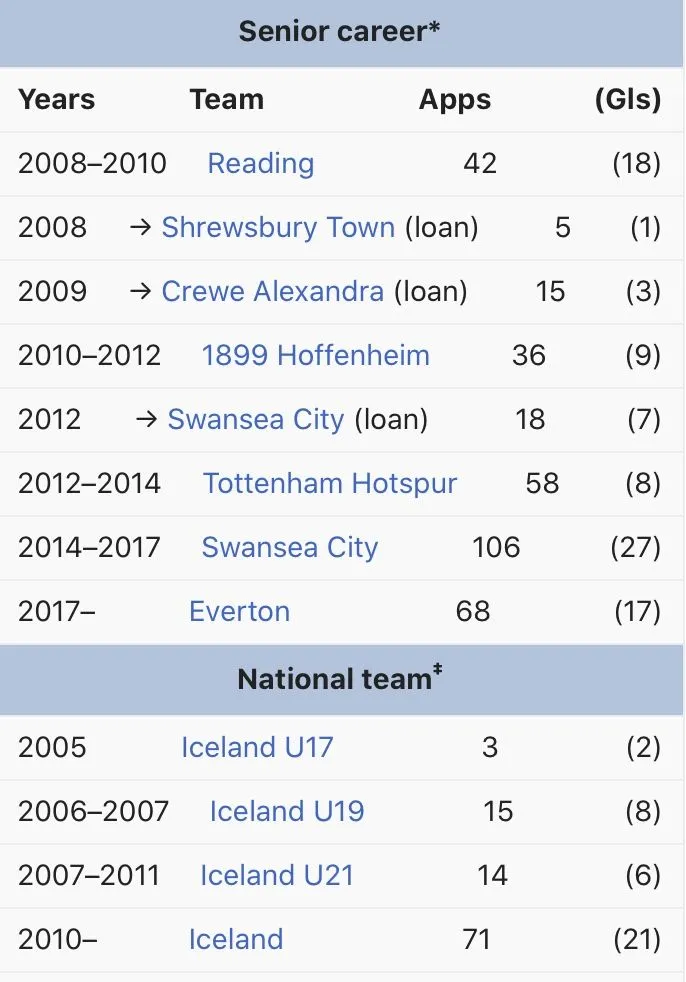Open the Reading club link
Viewport: 686px width, 982px height.
(x=260, y=164)
